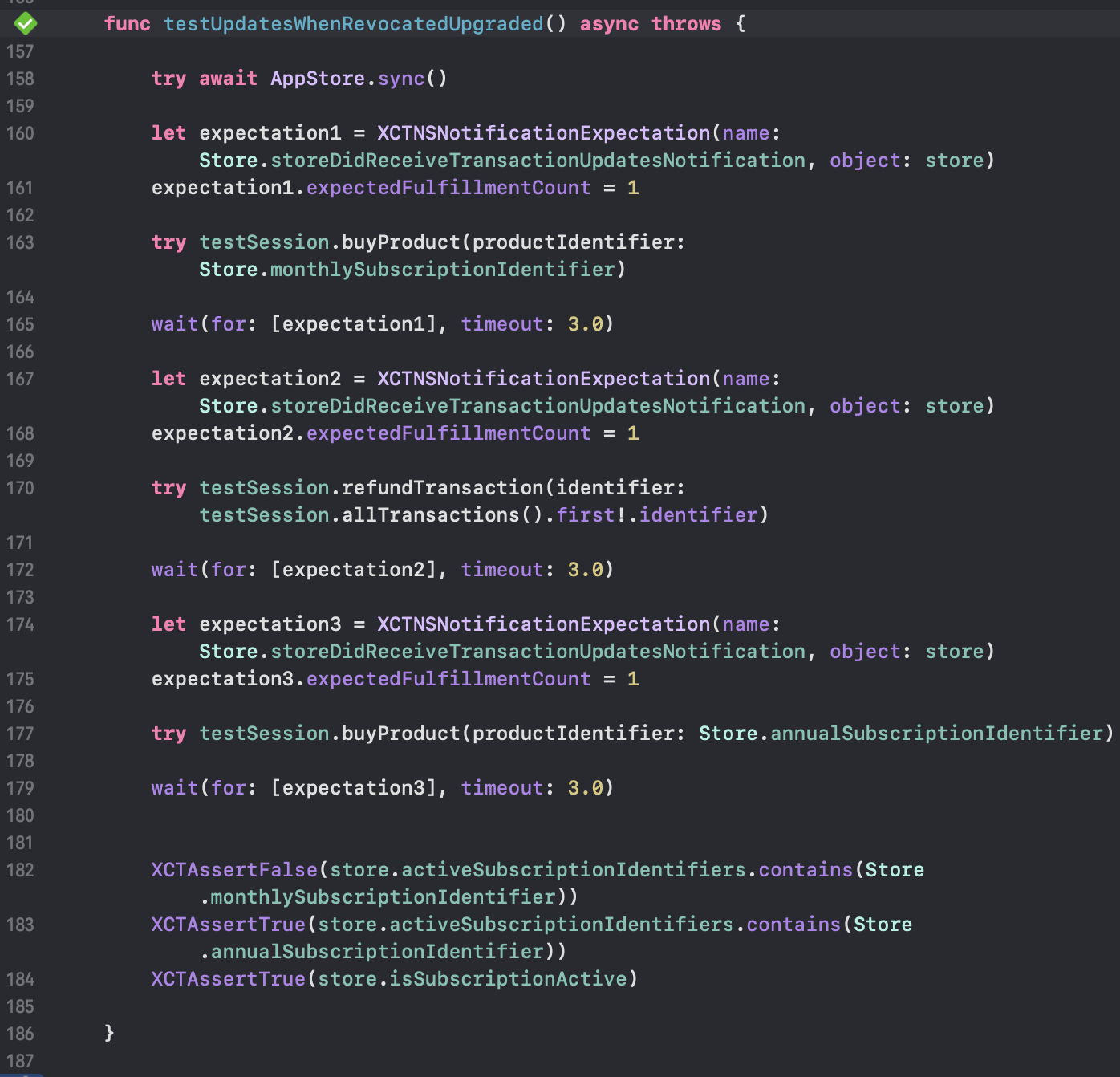Toggle a breakpoint on line number 172
Screen dimensions: 1120x1077
pyautogui.click(x=20, y=570)
